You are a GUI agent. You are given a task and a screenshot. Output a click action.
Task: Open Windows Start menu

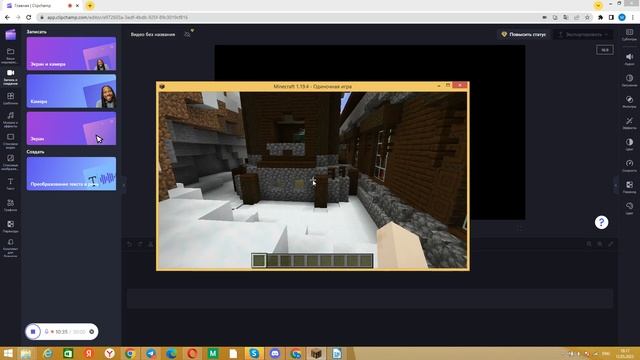pyautogui.click(x=8, y=353)
